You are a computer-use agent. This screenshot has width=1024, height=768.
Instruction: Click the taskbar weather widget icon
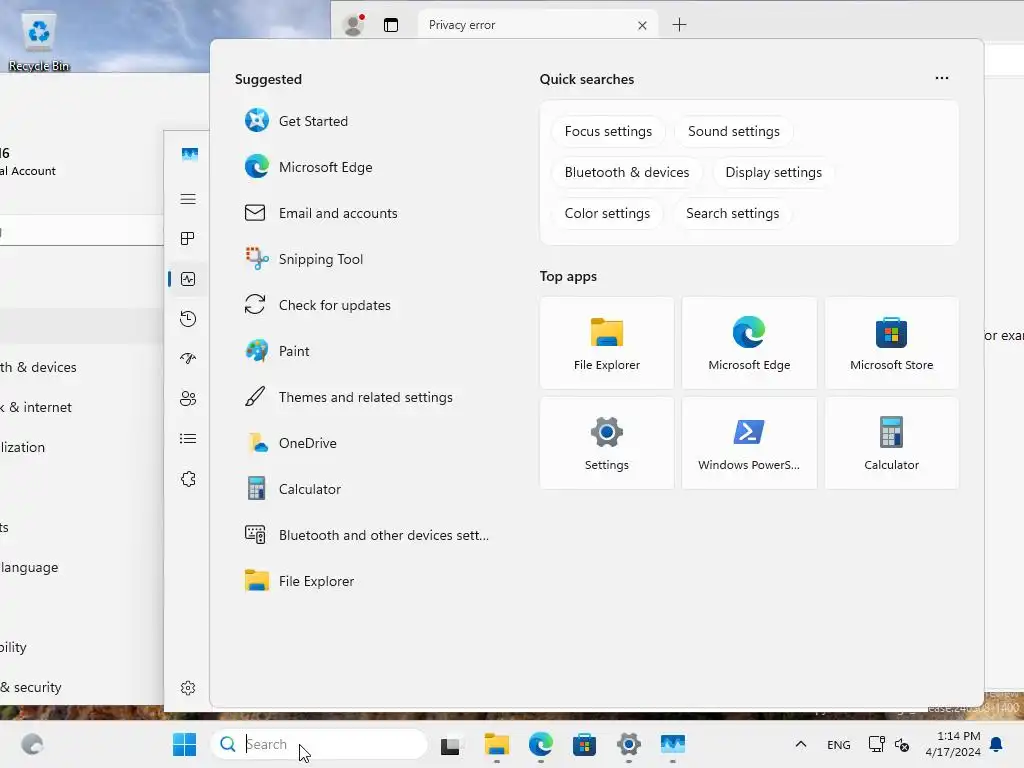pyautogui.click(x=32, y=744)
